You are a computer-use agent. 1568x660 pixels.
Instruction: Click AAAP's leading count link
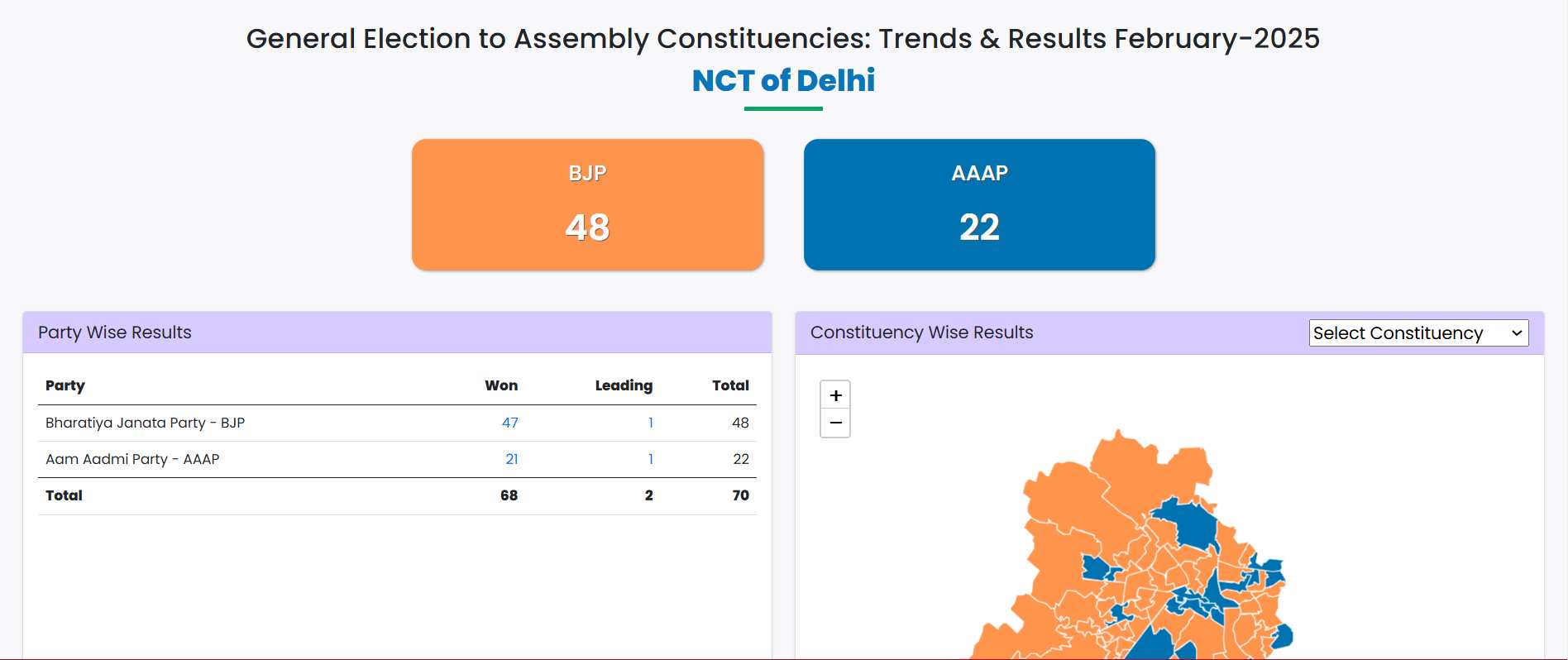(x=651, y=459)
